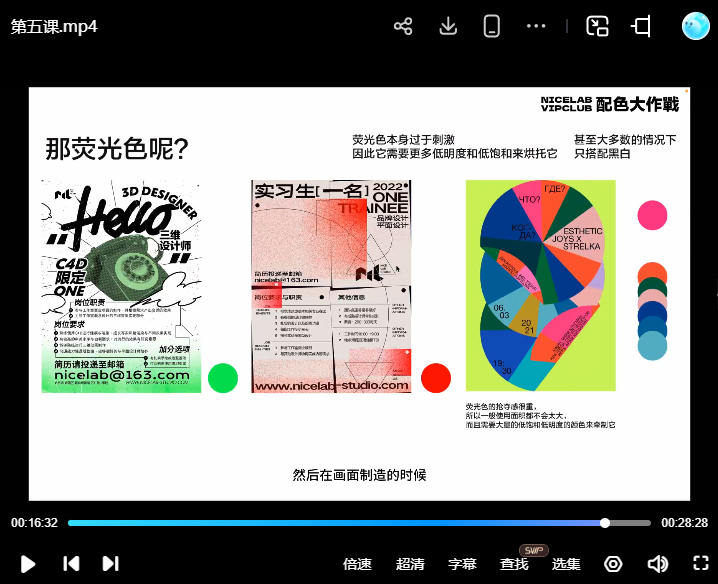Open the 倍速 playback speed menu
The image size is (718, 584).
point(357,564)
